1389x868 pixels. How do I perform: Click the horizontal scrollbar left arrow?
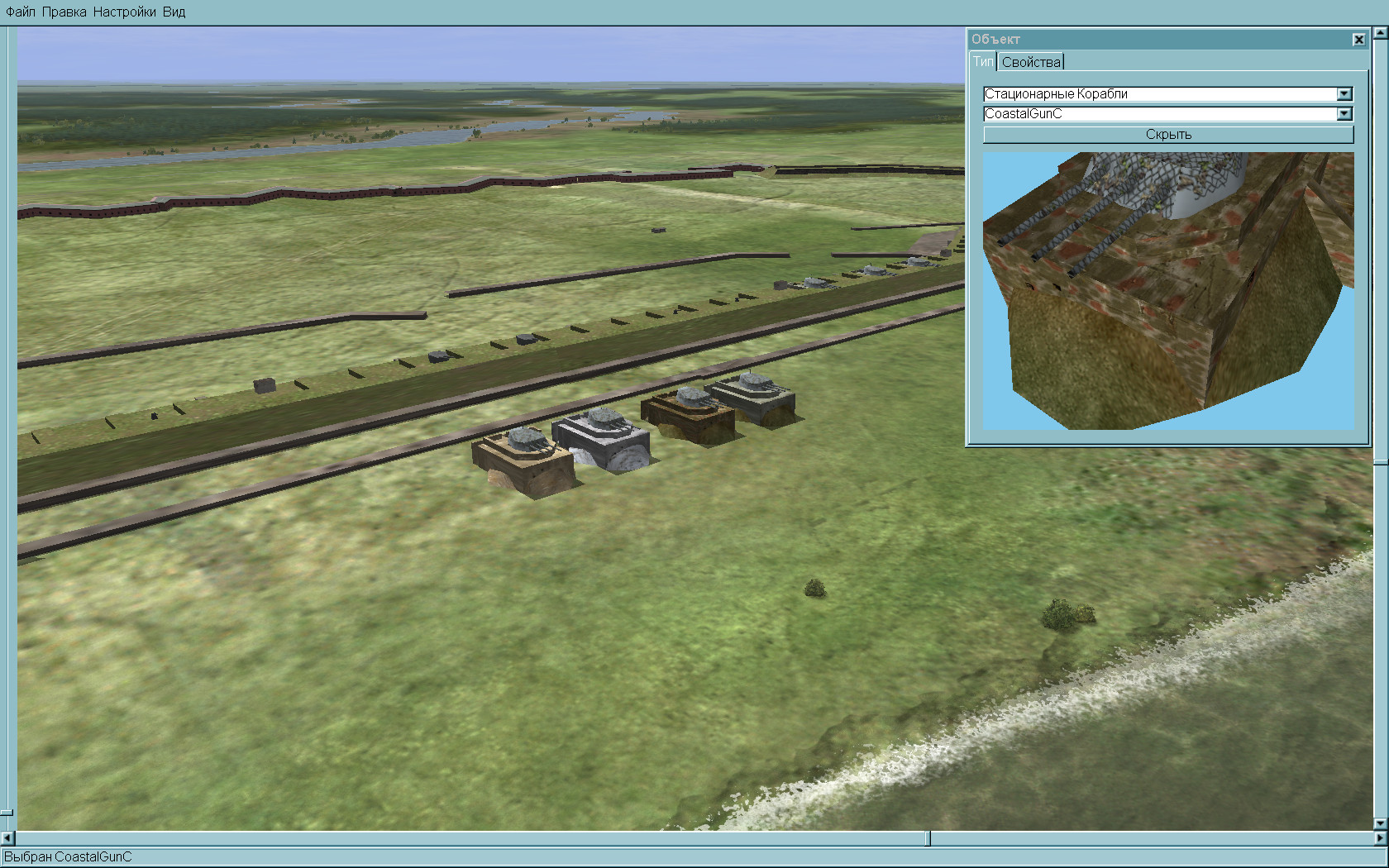[7, 838]
